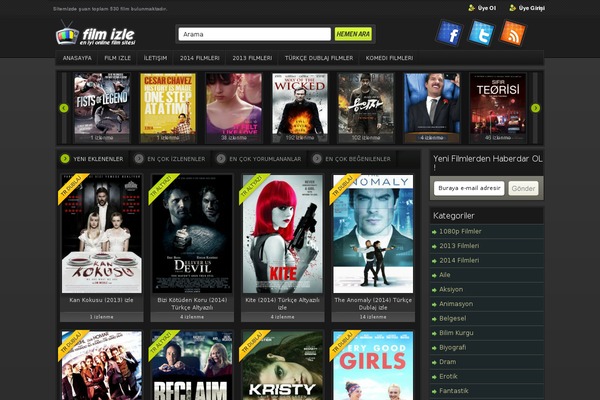Viewport: 600px width, 400px height.
Task: Open ensemble cast poster beside Reclaim
Action: [x=102, y=366]
